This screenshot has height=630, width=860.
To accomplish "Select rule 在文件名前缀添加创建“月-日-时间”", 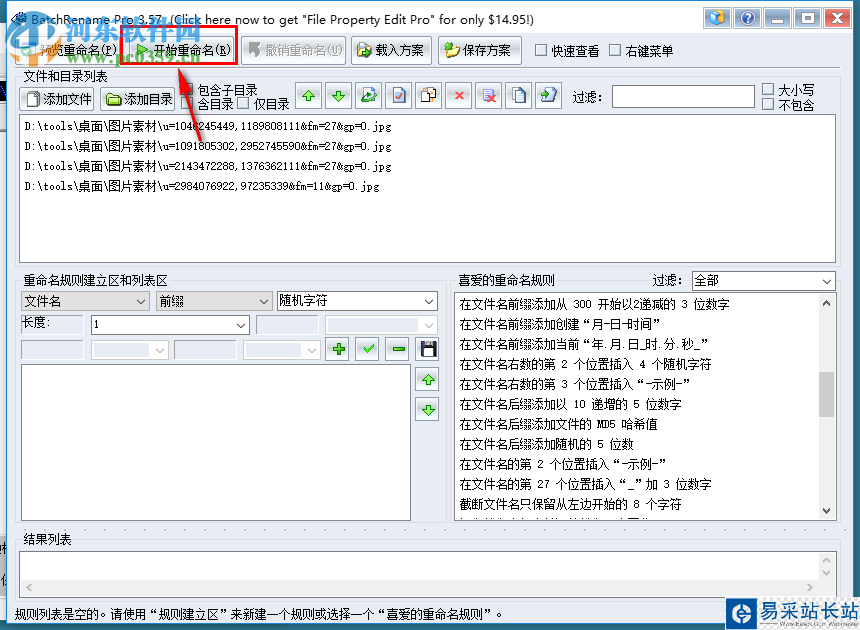I will pyautogui.click(x=559, y=324).
